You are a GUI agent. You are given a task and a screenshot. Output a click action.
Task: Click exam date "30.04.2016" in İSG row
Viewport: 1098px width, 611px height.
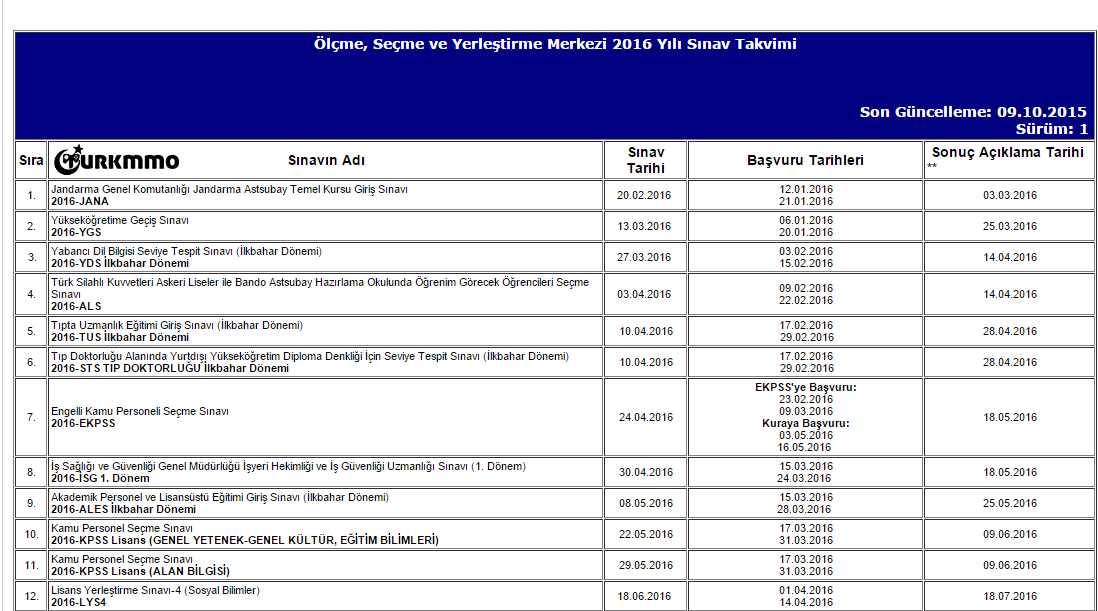tap(646, 472)
